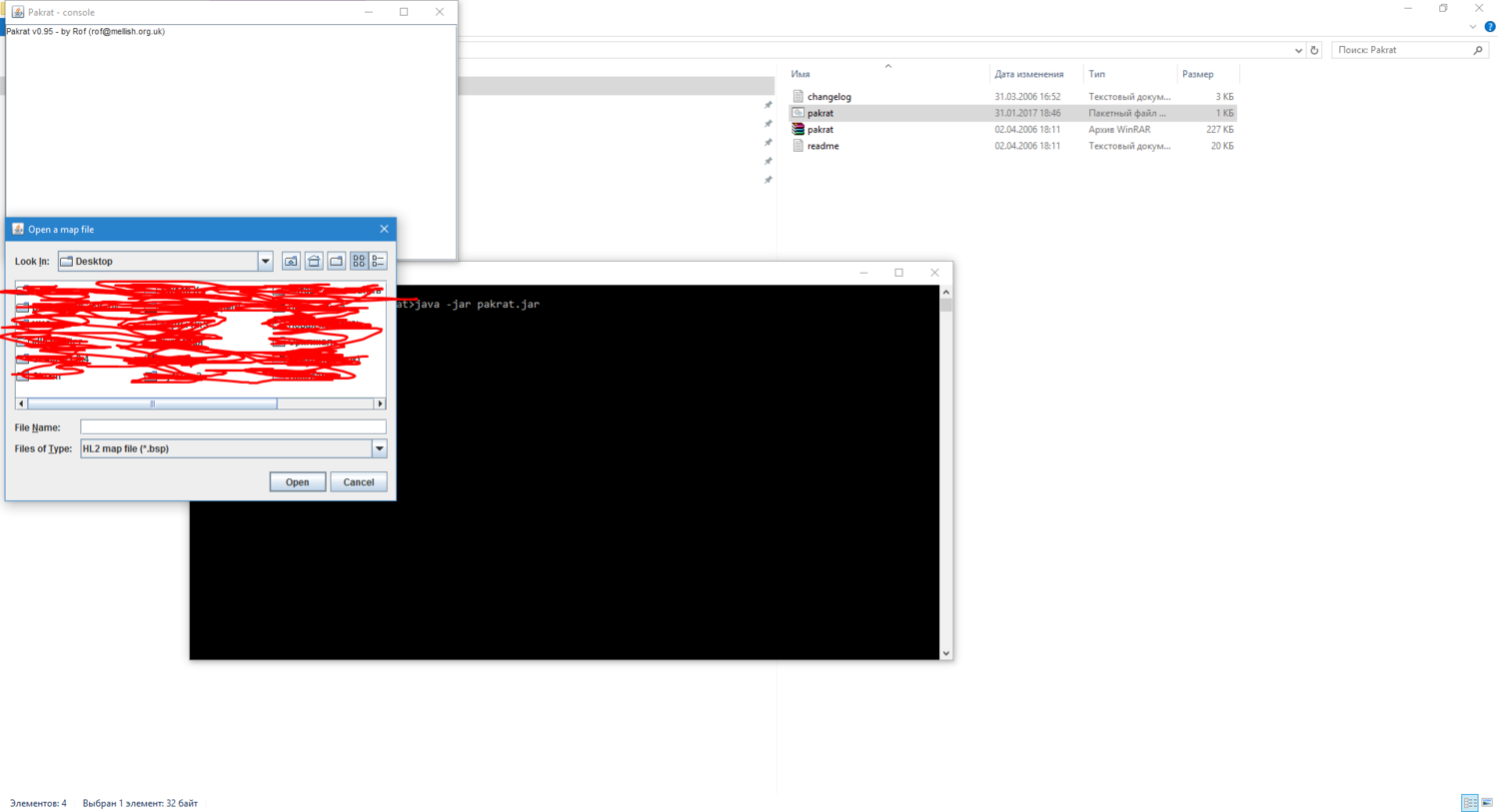Expand the Look In Desktop dropdown
The height and width of the screenshot is (812, 1498).
265,262
